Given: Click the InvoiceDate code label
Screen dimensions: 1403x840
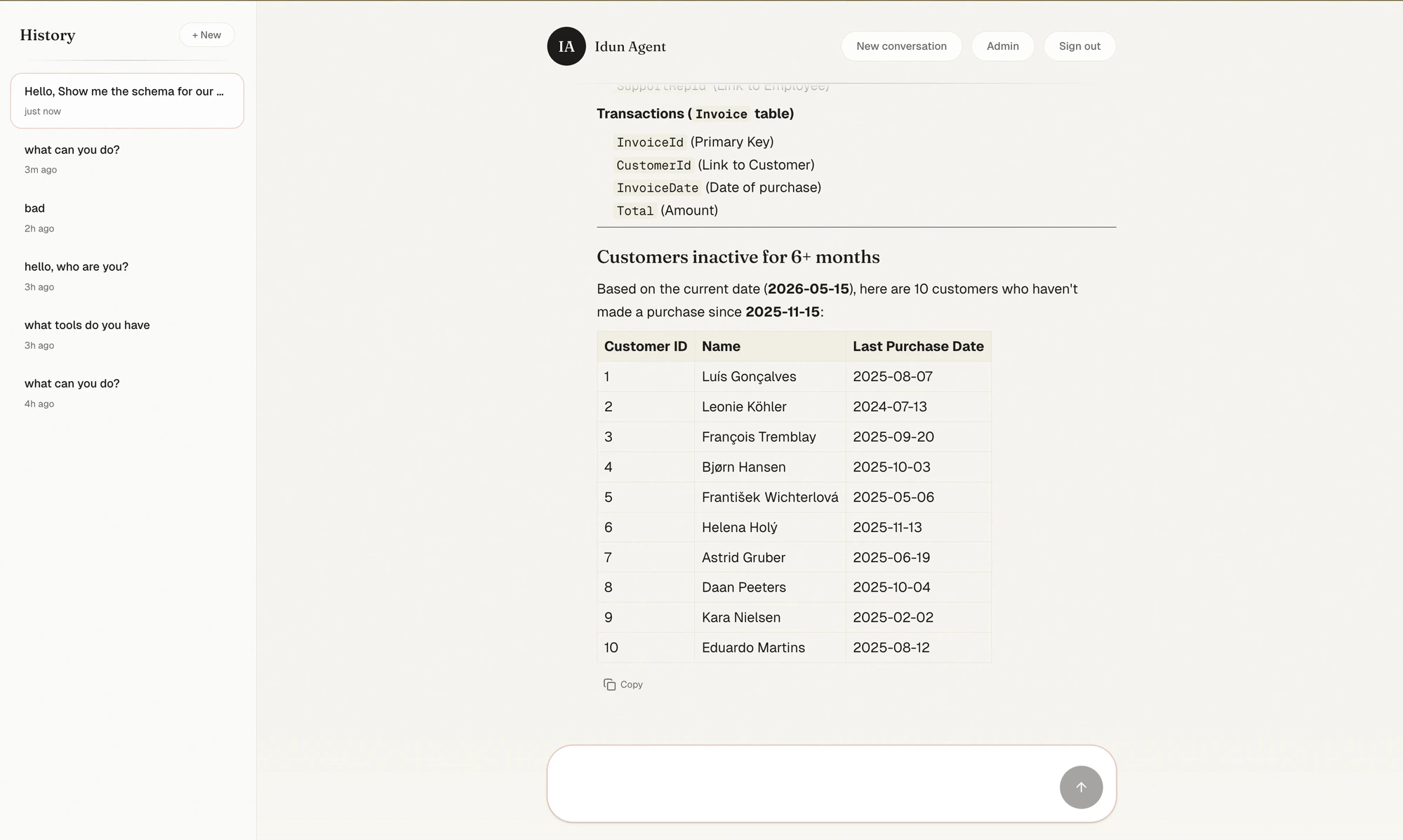Looking at the screenshot, I should coord(657,188).
